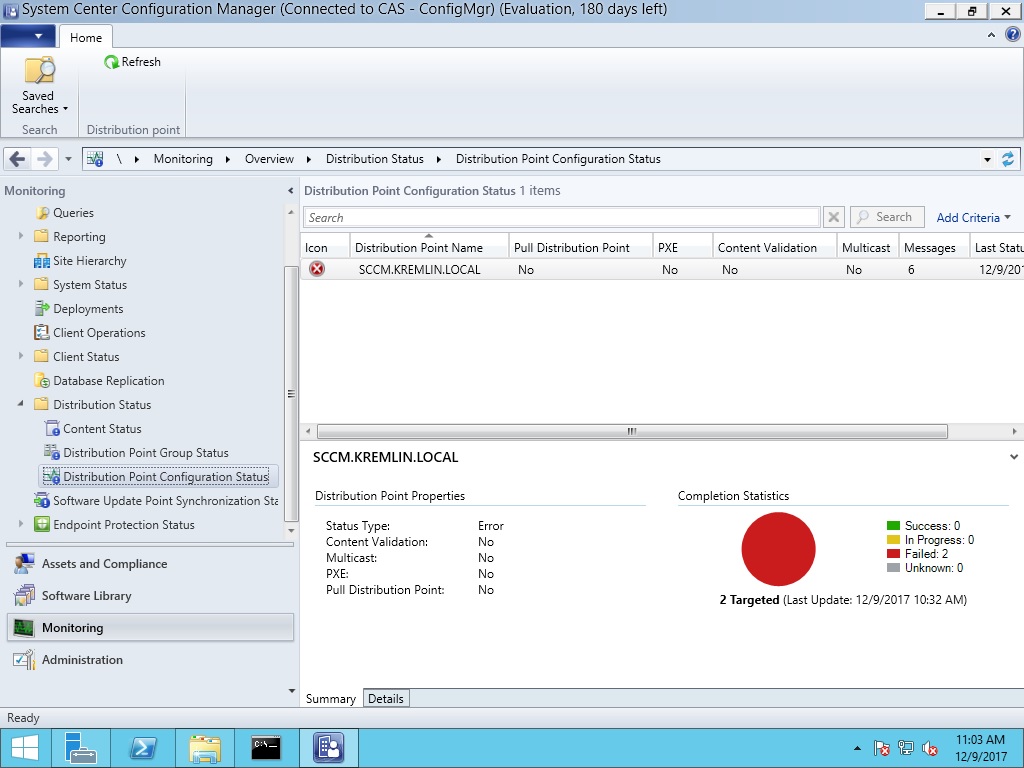Select the Monitoring workspace button

[x=150, y=628]
